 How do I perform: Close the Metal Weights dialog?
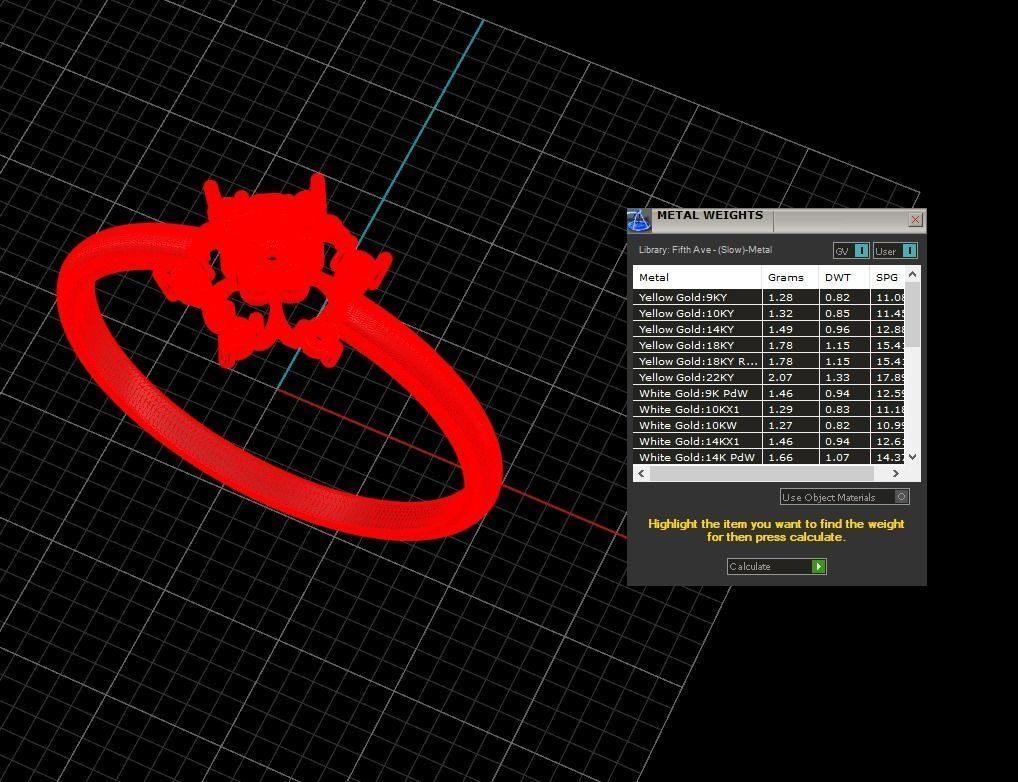tap(915, 220)
